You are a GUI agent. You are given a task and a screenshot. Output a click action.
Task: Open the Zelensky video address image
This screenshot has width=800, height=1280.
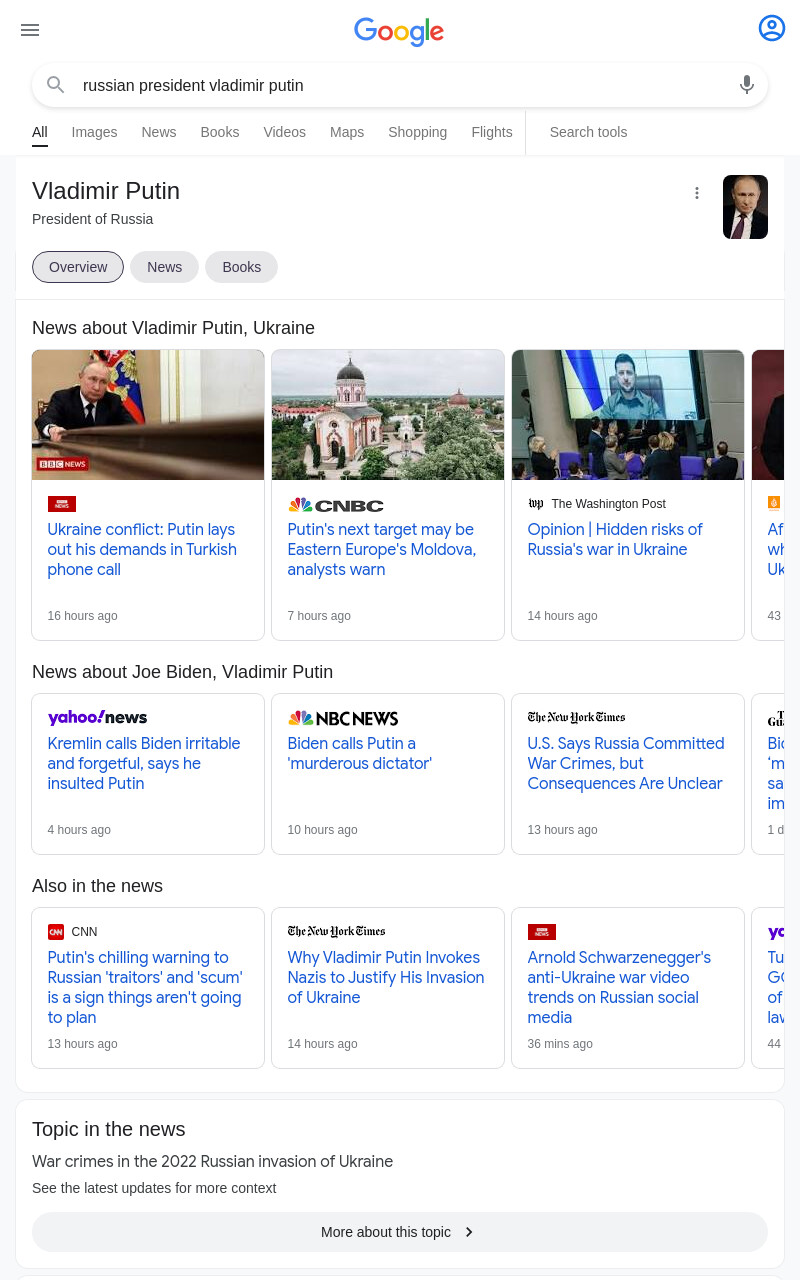[x=628, y=415]
